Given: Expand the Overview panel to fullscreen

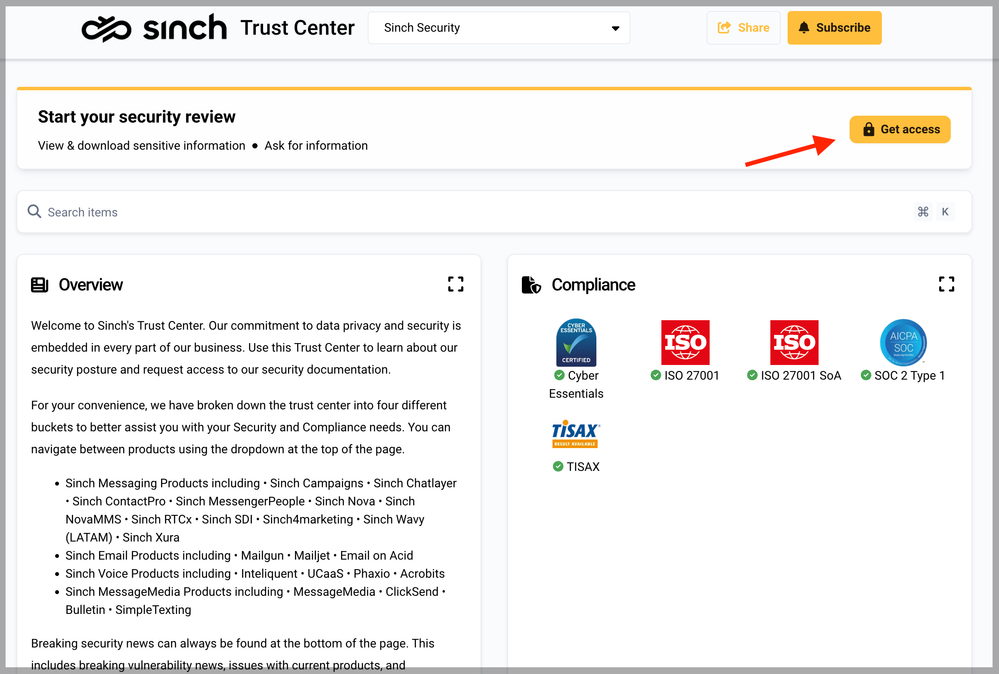Looking at the screenshot, I should click(x=456, y=284).
